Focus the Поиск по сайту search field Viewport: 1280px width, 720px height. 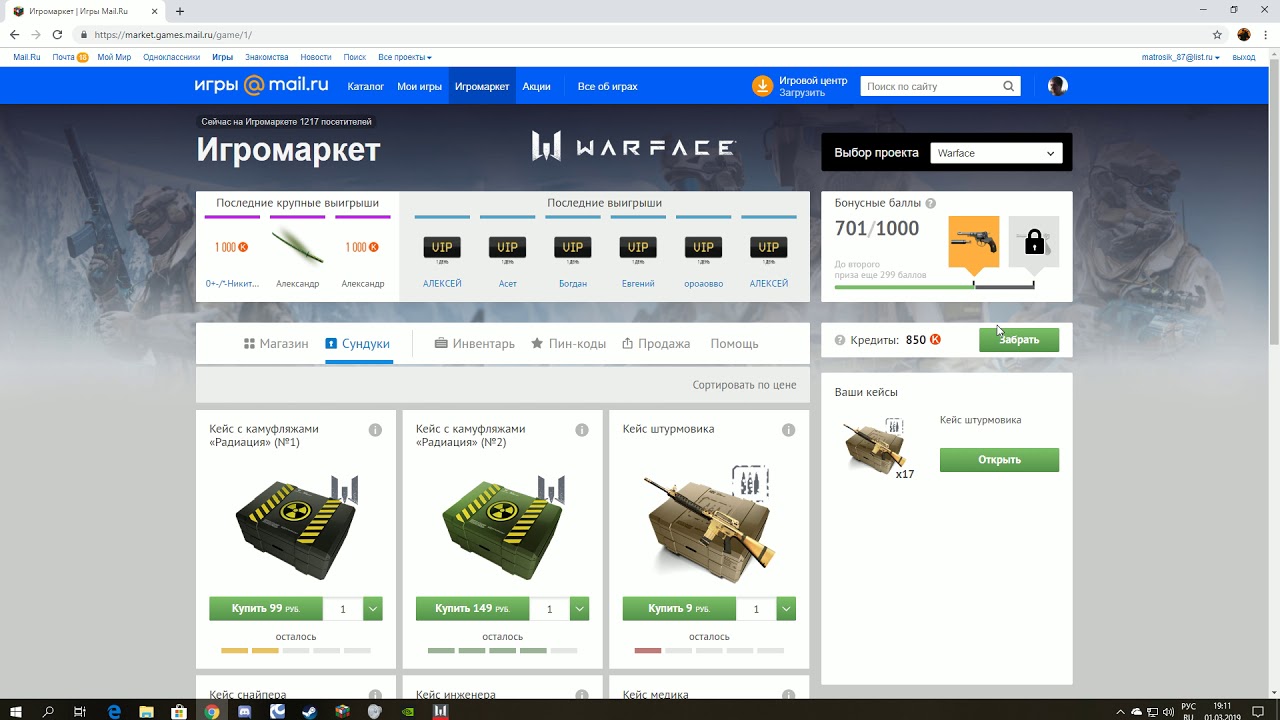(x=930, y=86)
